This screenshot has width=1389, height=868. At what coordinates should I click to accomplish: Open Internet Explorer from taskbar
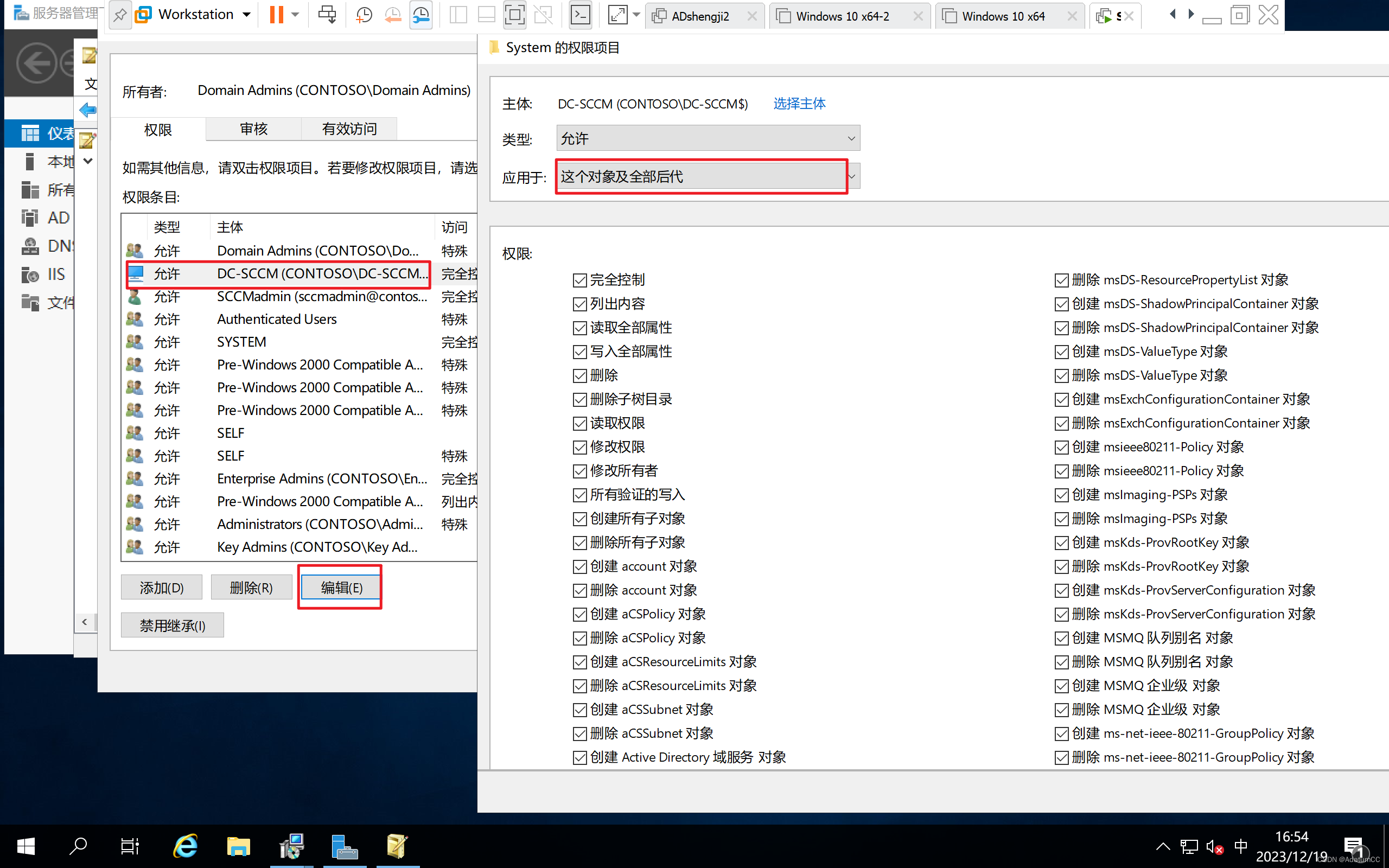(185, 846)
